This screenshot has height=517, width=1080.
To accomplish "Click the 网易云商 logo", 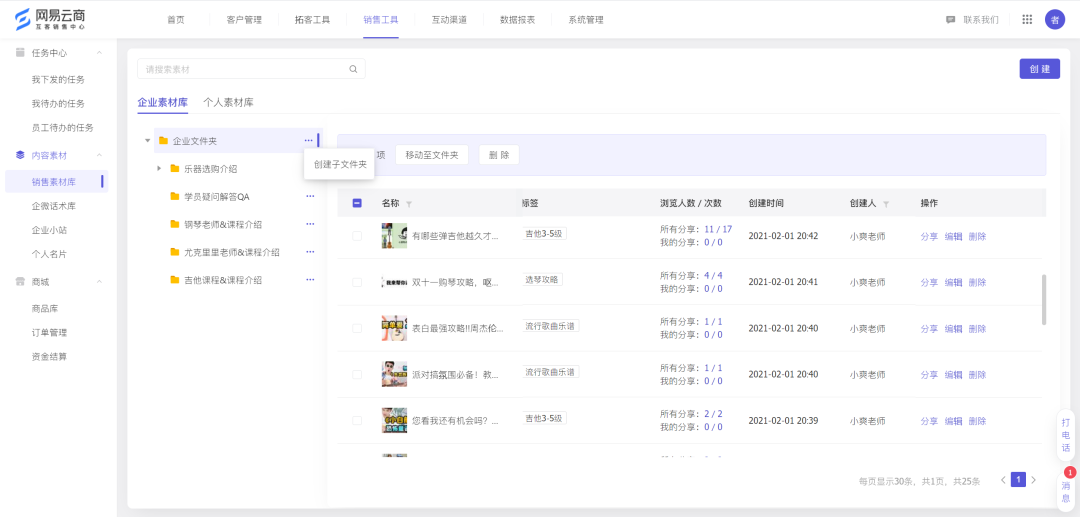I will point(50,19).
